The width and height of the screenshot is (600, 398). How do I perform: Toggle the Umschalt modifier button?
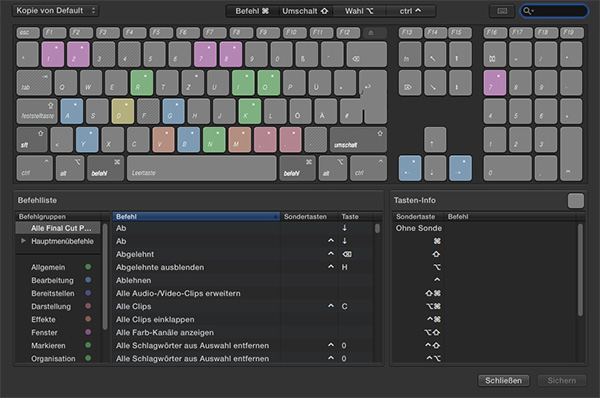click(x=306, y=11)
